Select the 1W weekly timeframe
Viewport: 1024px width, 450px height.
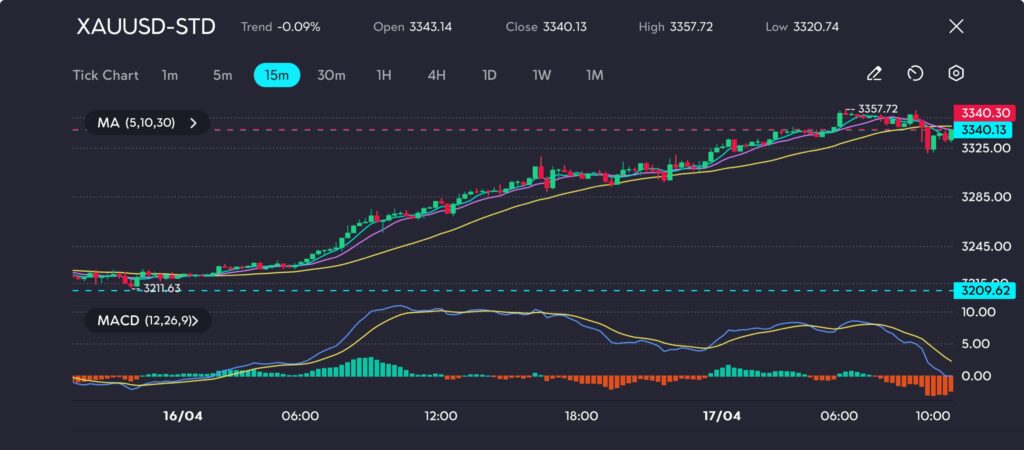pos(541,75)
